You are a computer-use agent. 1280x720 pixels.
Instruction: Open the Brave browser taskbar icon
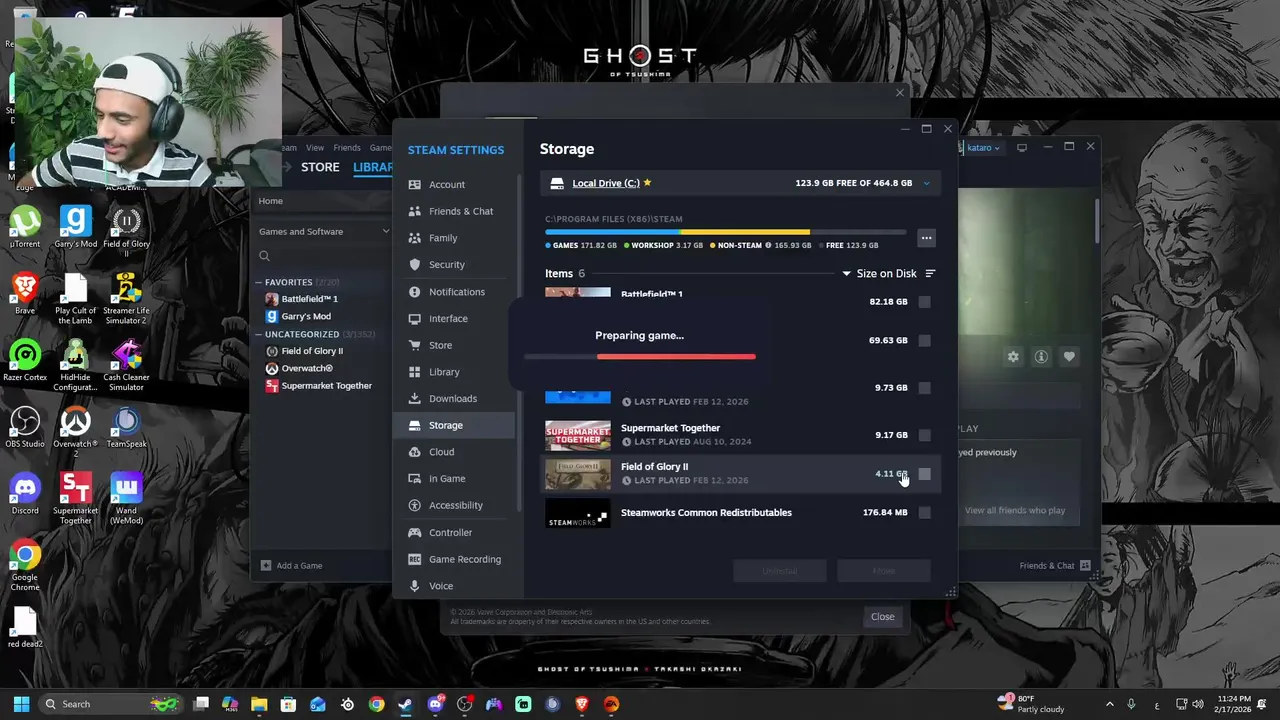pyautogui.click(x=582, y=704)
